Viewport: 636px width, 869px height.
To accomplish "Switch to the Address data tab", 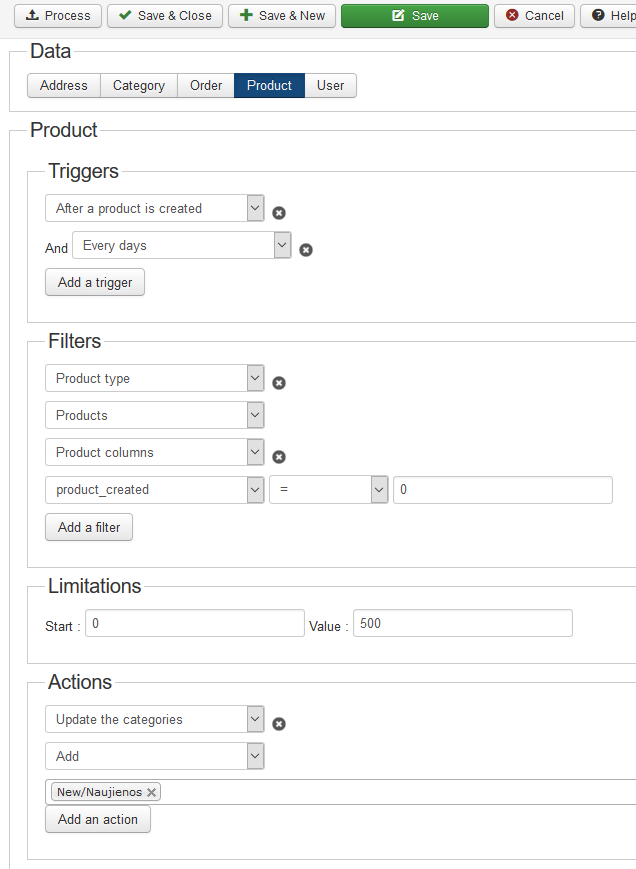I will pos(64,86).
